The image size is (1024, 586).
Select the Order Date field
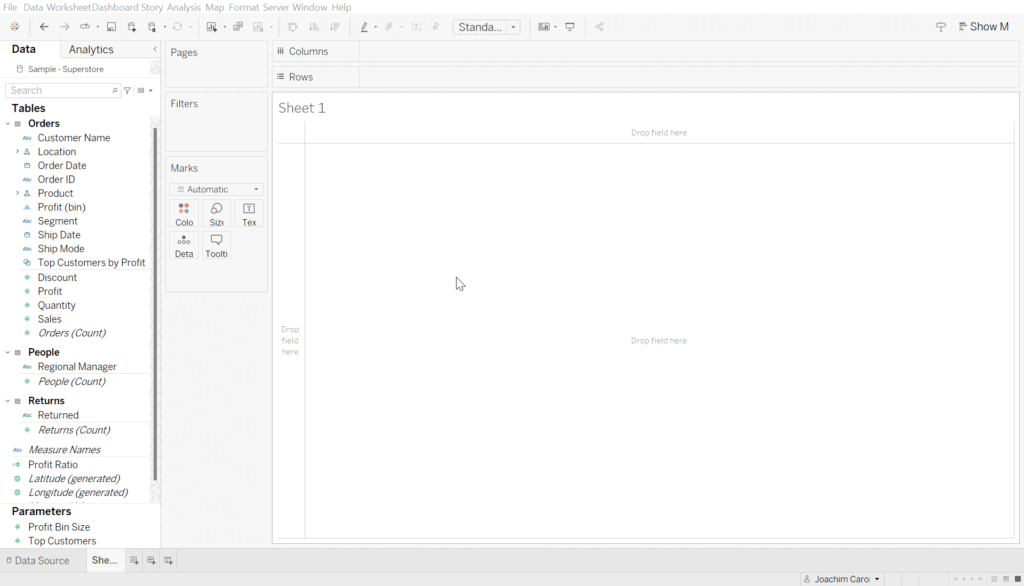click(62, 166)
